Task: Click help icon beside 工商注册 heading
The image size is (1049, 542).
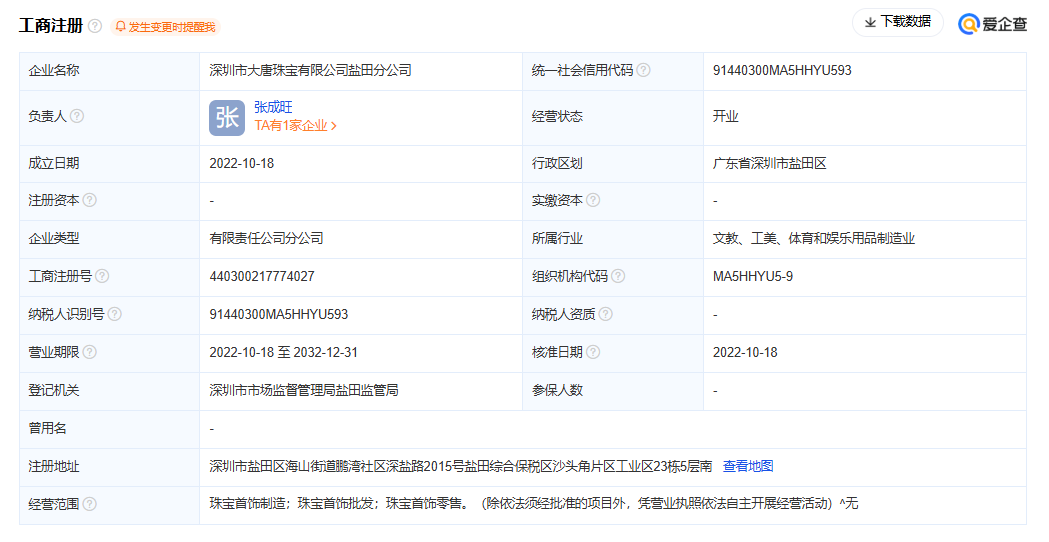Action: [95, 26]
